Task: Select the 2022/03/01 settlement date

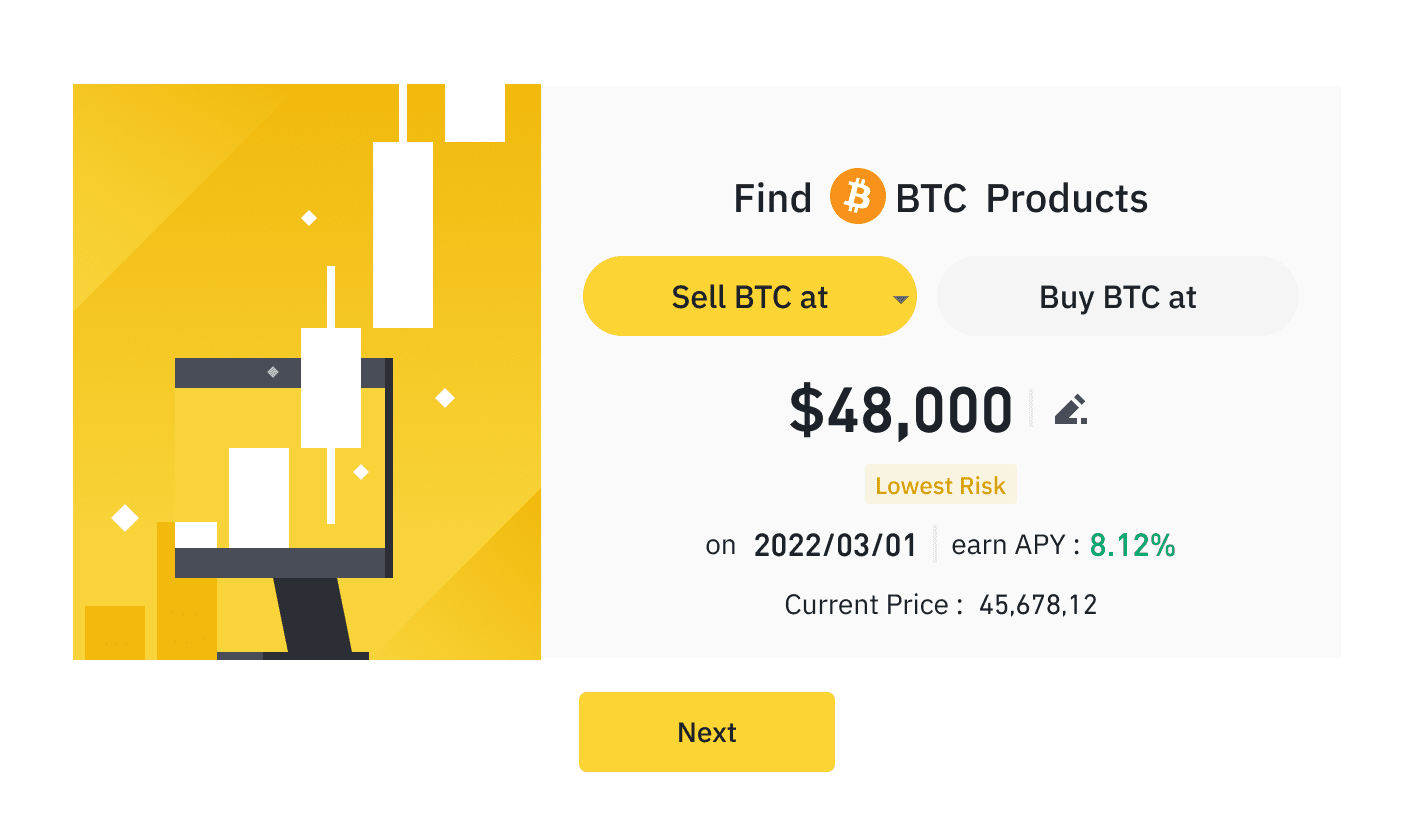Action: pyautogui.click(x=835, y=545)
